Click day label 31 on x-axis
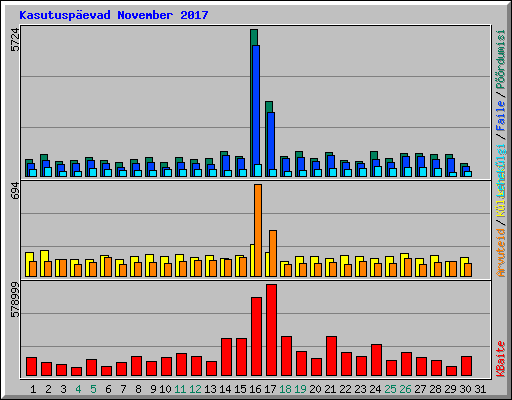Image resolution: width=512 pixels, height=400 pixels. 480,389
